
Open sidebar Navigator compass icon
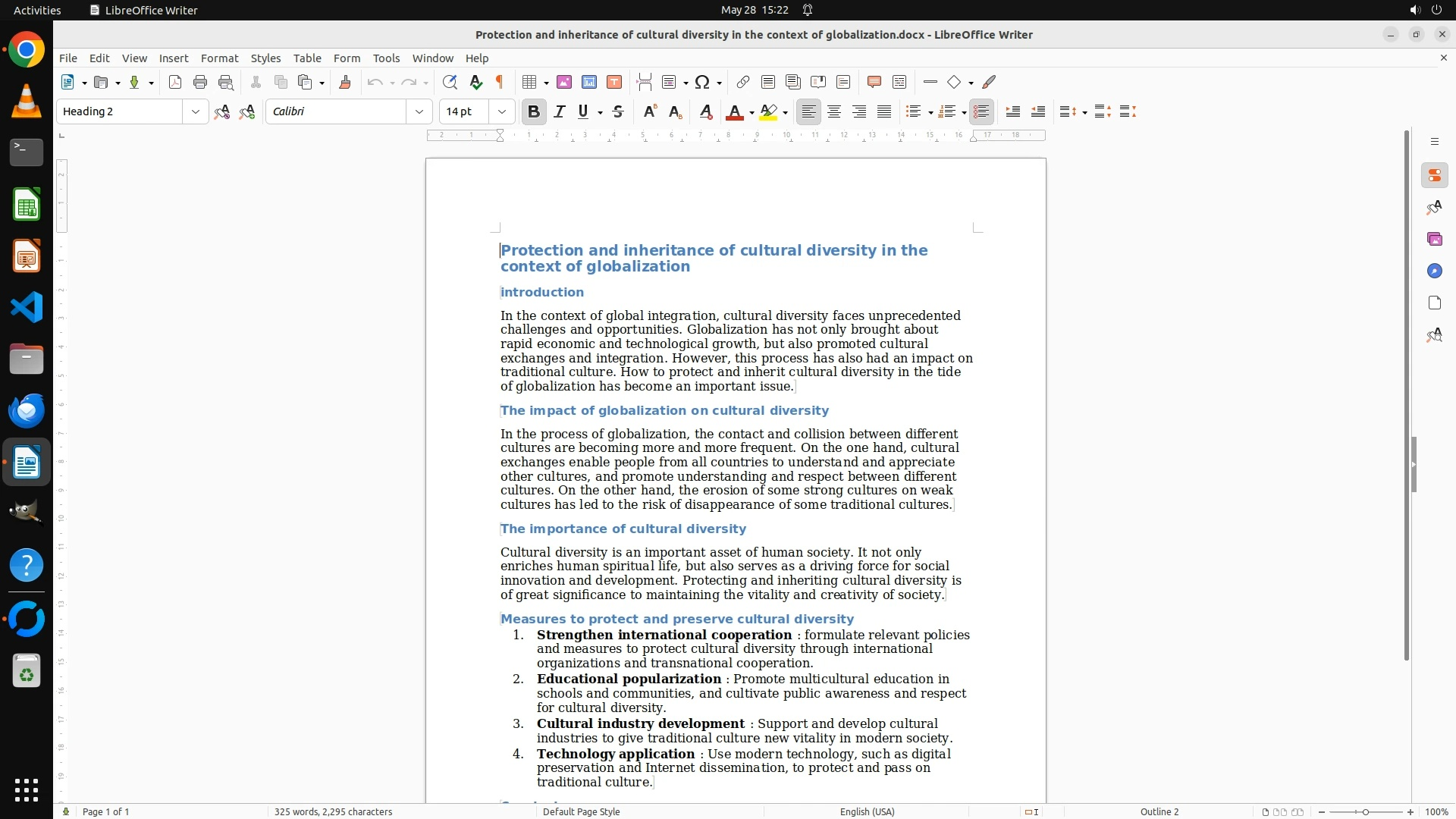(1434, 271)
